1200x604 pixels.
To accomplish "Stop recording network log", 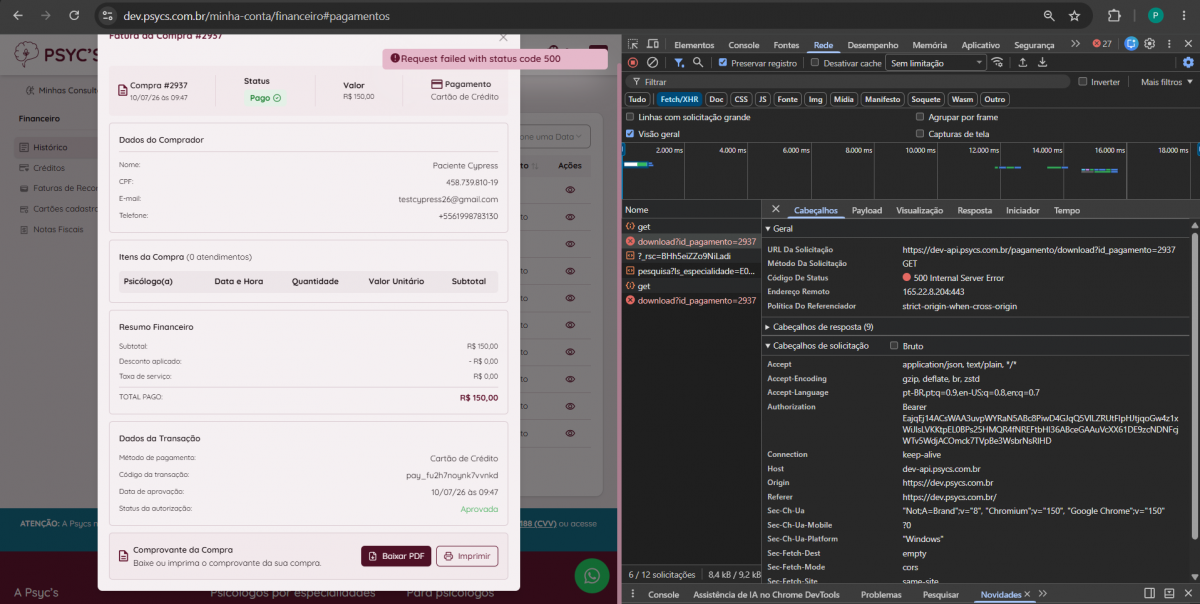I will (633, 63).
